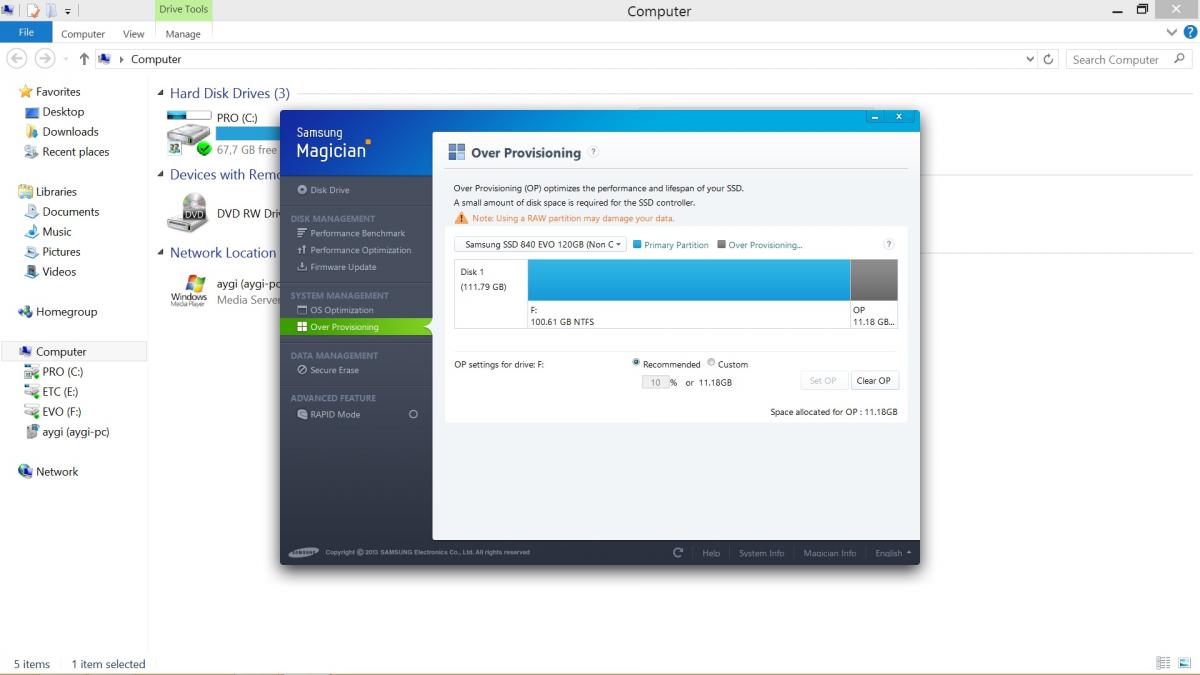Switch to large icons view in status bar
Screen dimensions: 1200x675
point(1184,663)
